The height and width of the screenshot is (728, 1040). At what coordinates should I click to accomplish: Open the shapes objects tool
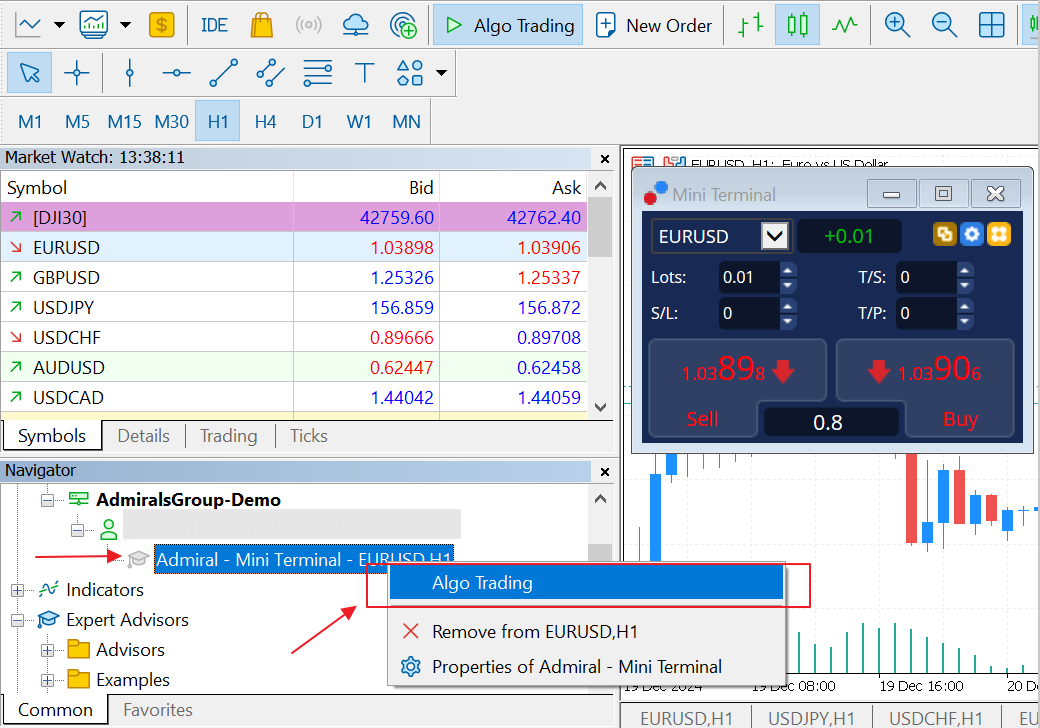pyautogui.click(x=410, y=73)
